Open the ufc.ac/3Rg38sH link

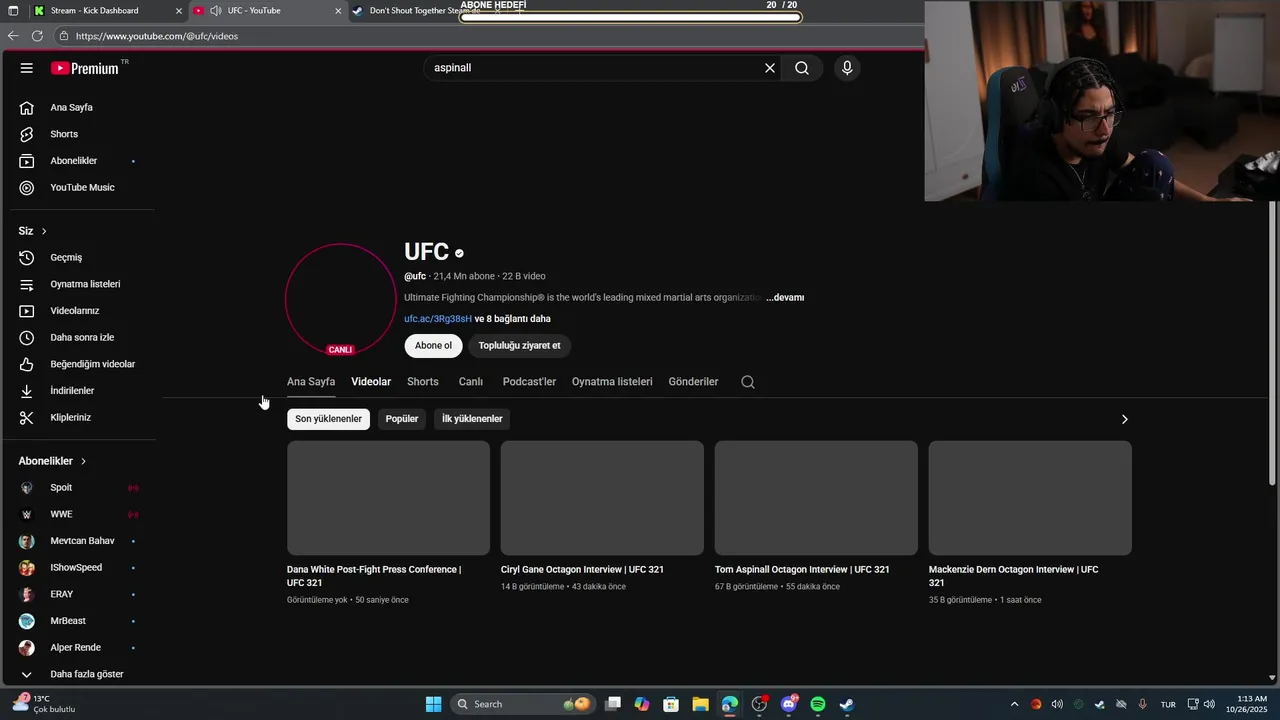click(x=438, y=319)
